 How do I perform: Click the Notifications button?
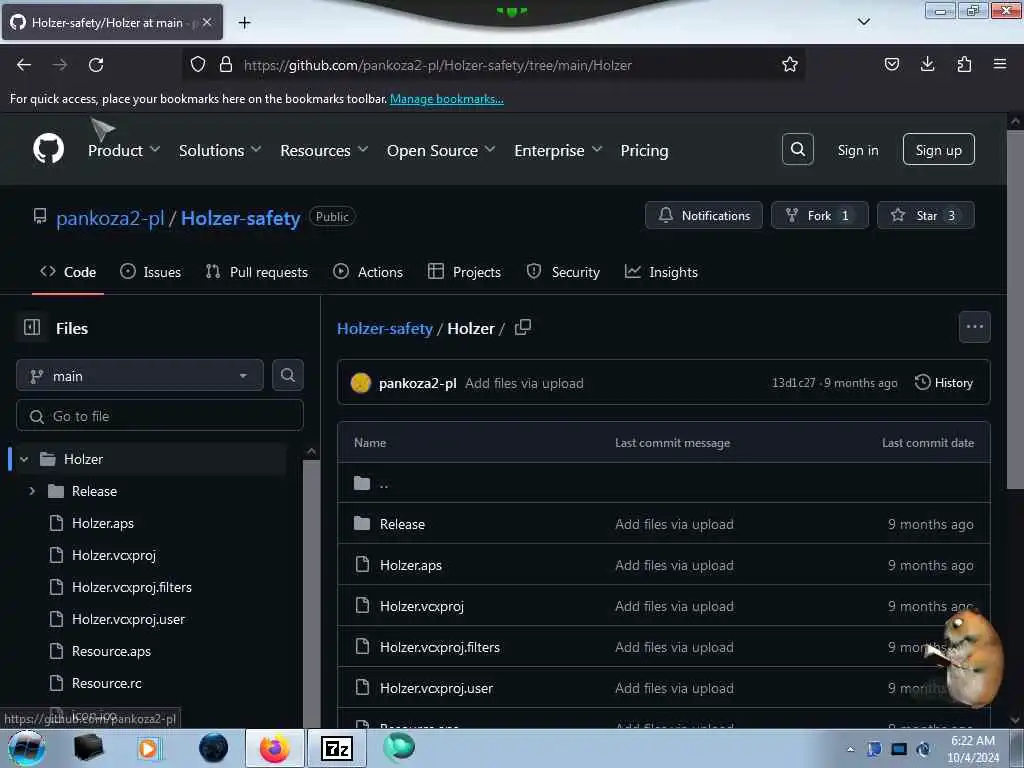[x=703, y=215]
